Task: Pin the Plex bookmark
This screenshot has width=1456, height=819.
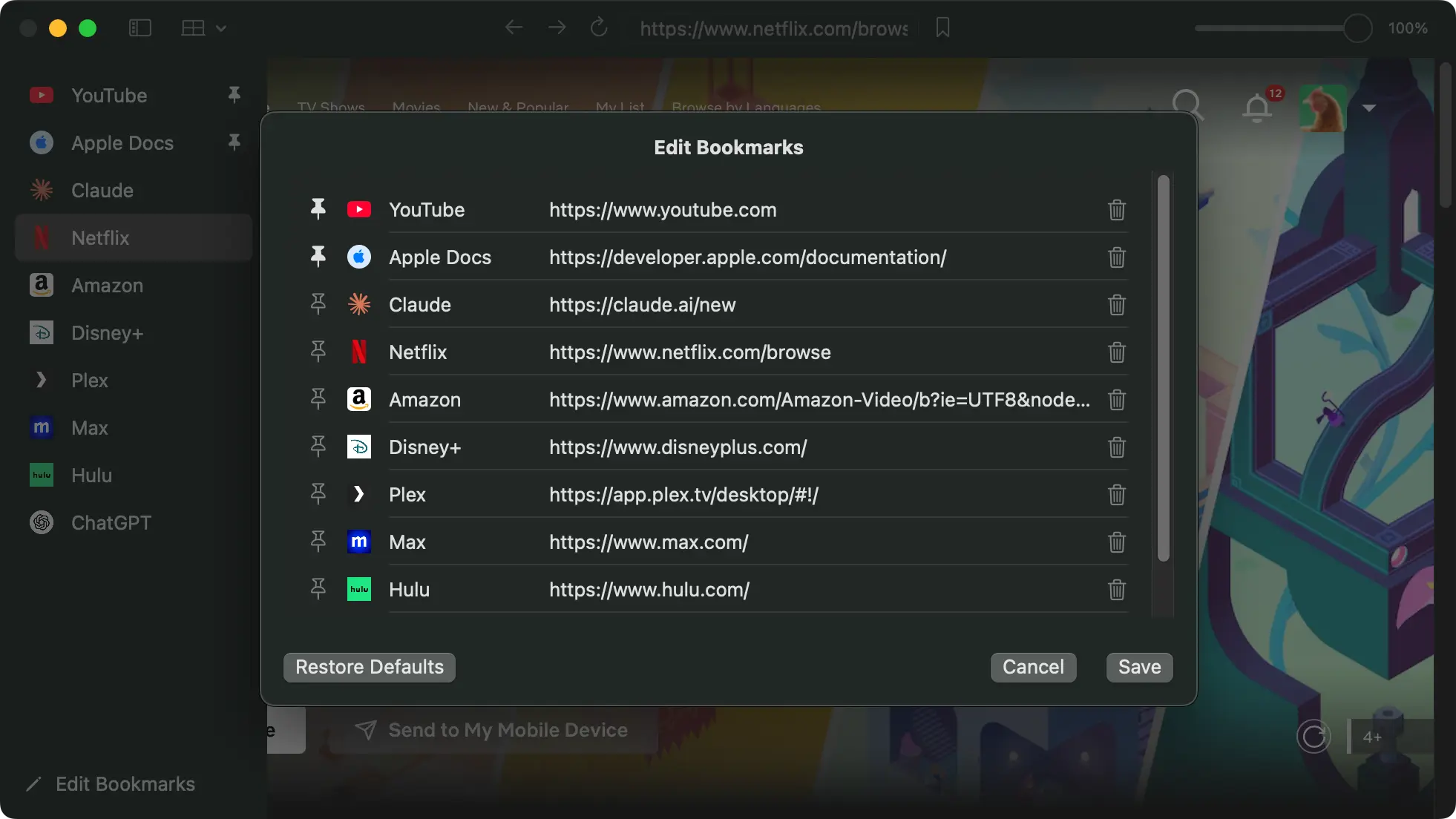Action: [x=318, y=494]
